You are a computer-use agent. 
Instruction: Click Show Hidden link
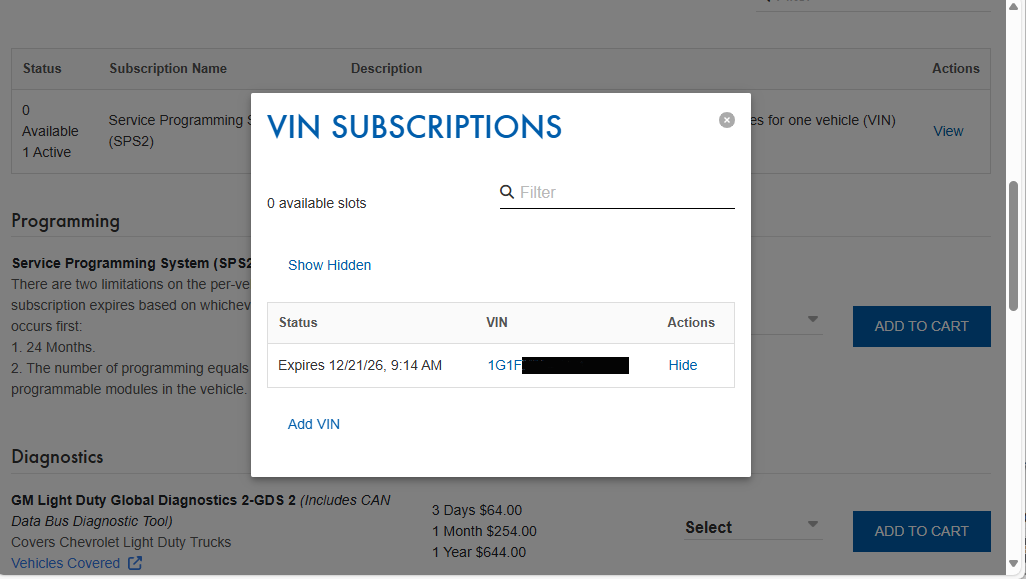click(329, 265)
